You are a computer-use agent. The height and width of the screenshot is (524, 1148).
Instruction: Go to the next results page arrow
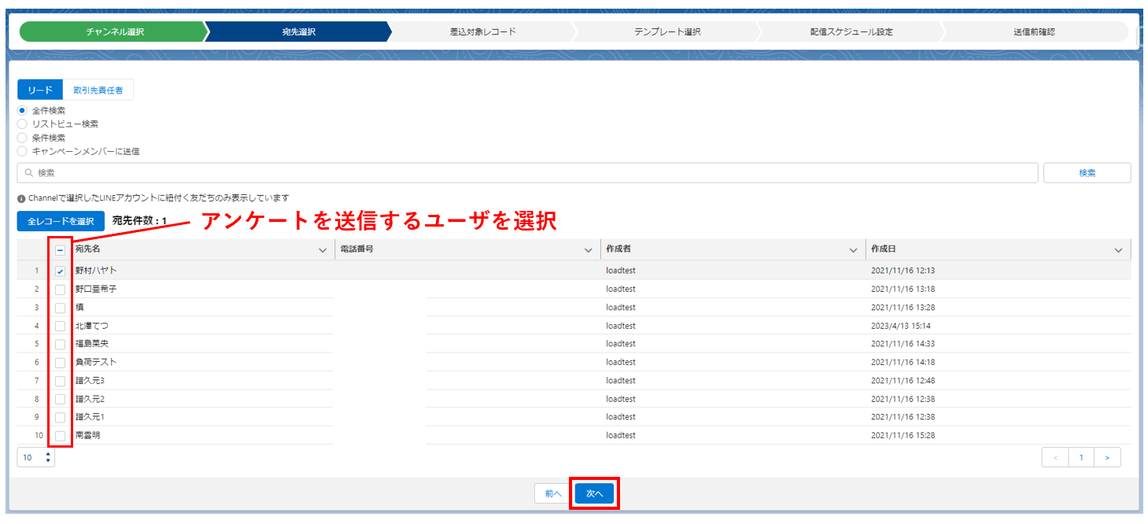(1108, 457)
